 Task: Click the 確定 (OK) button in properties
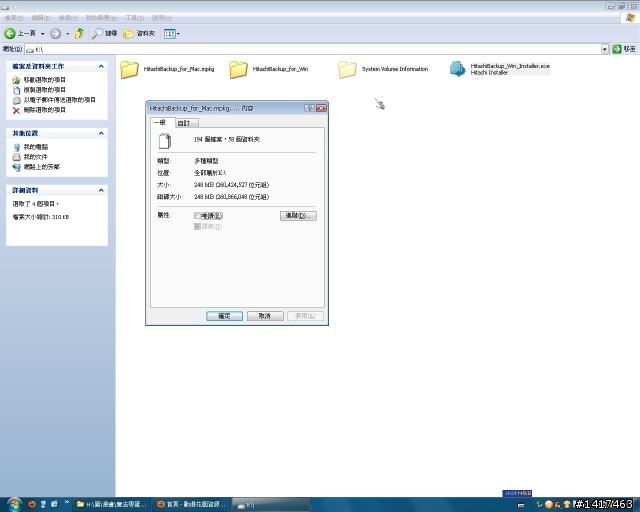click(x=224, y=316)
